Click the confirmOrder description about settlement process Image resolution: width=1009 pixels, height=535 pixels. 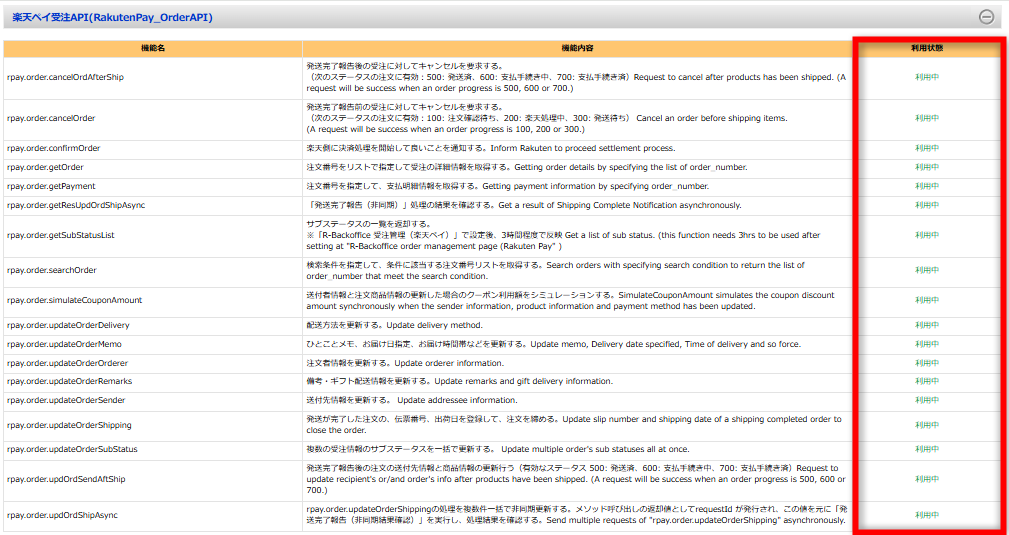pyautogui.click(x=490, y=148)
